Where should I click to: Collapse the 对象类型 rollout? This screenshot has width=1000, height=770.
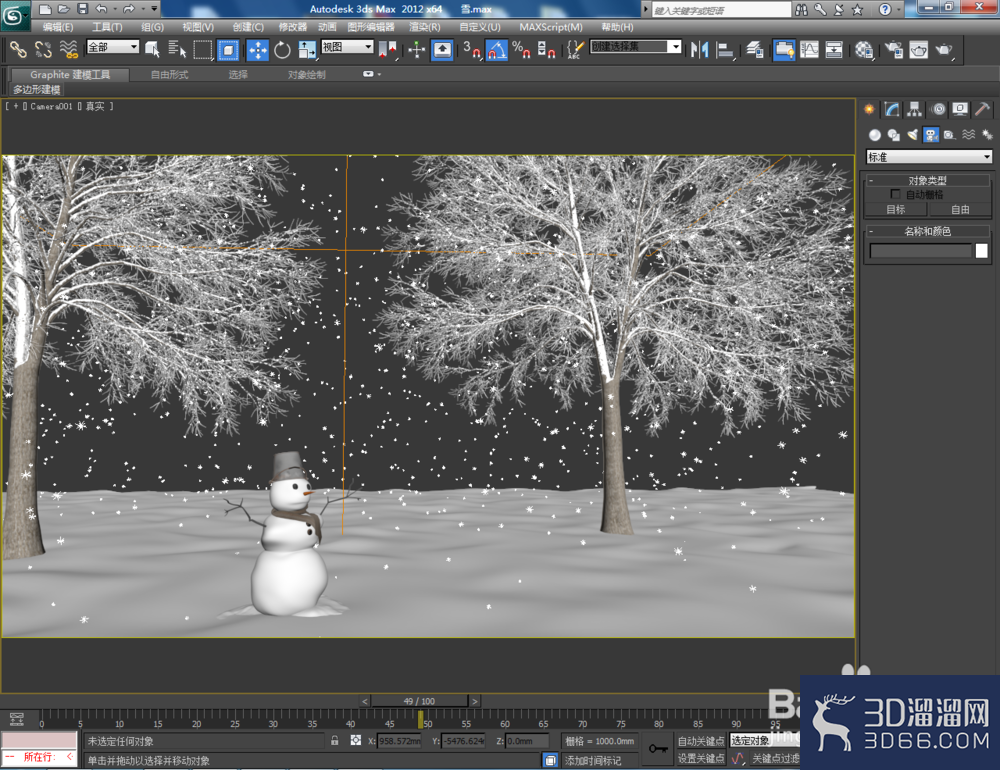[x=928, y=181]
